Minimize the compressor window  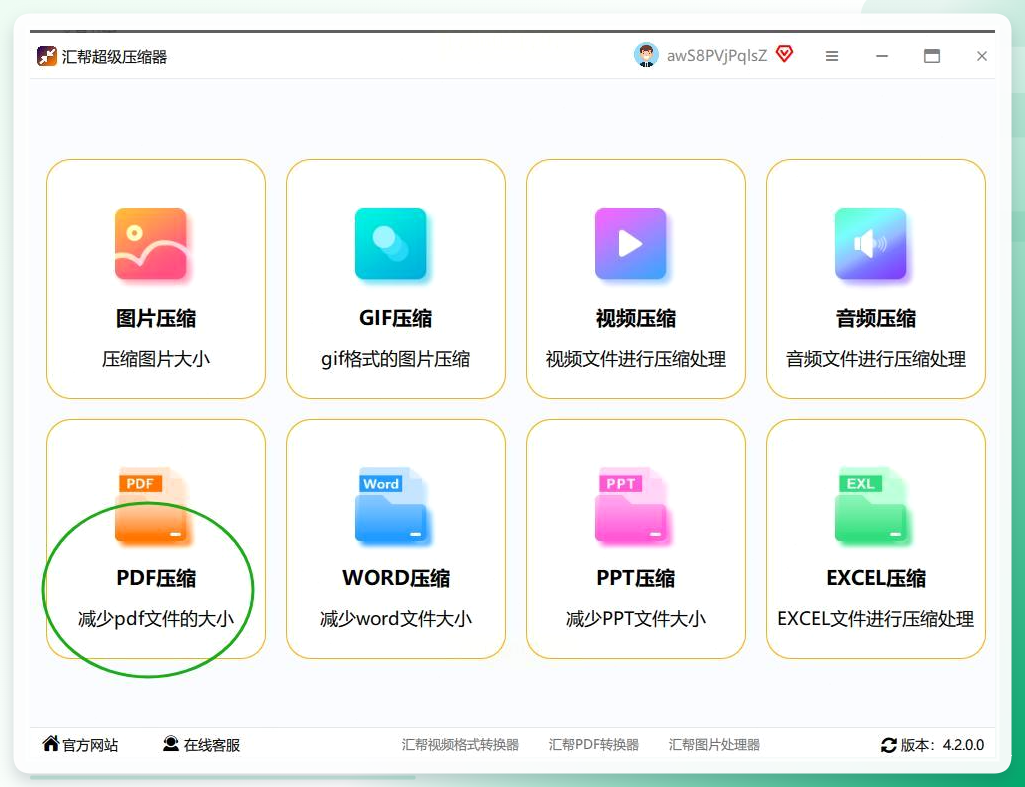point(882,56)
